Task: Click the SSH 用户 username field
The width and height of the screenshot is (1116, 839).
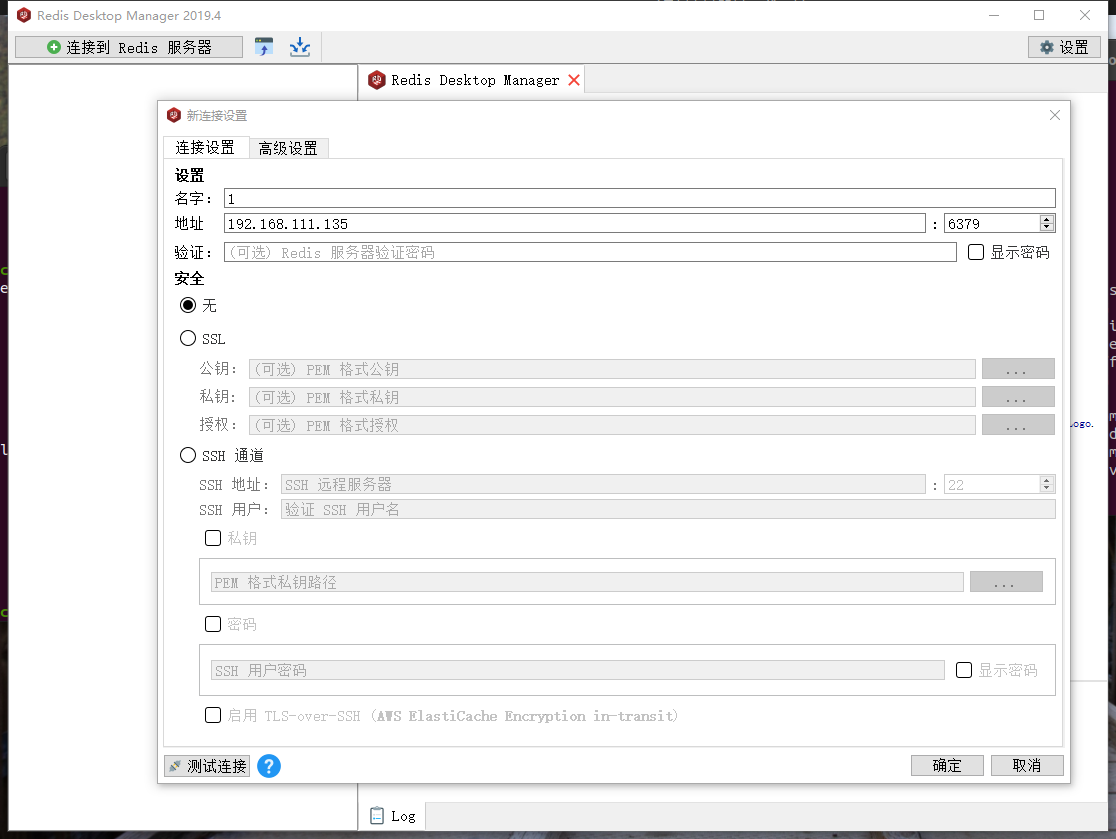Action: tap(668, 510)
